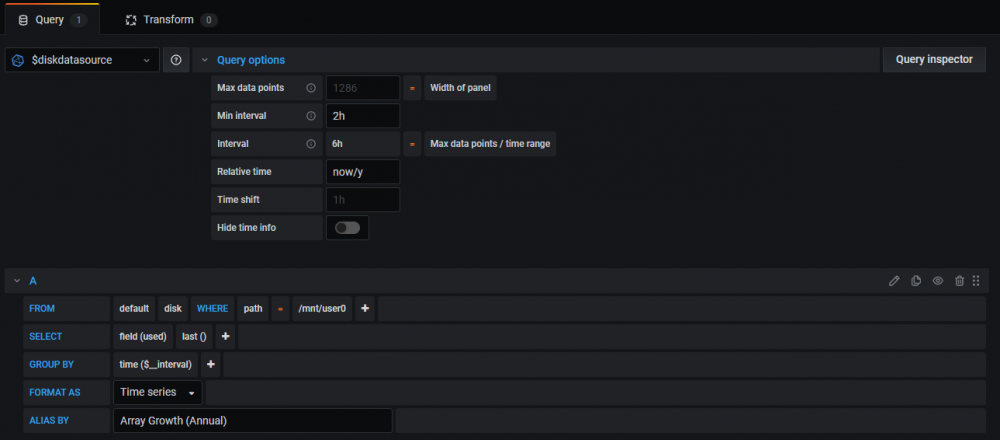Click the query A name label

33,281
